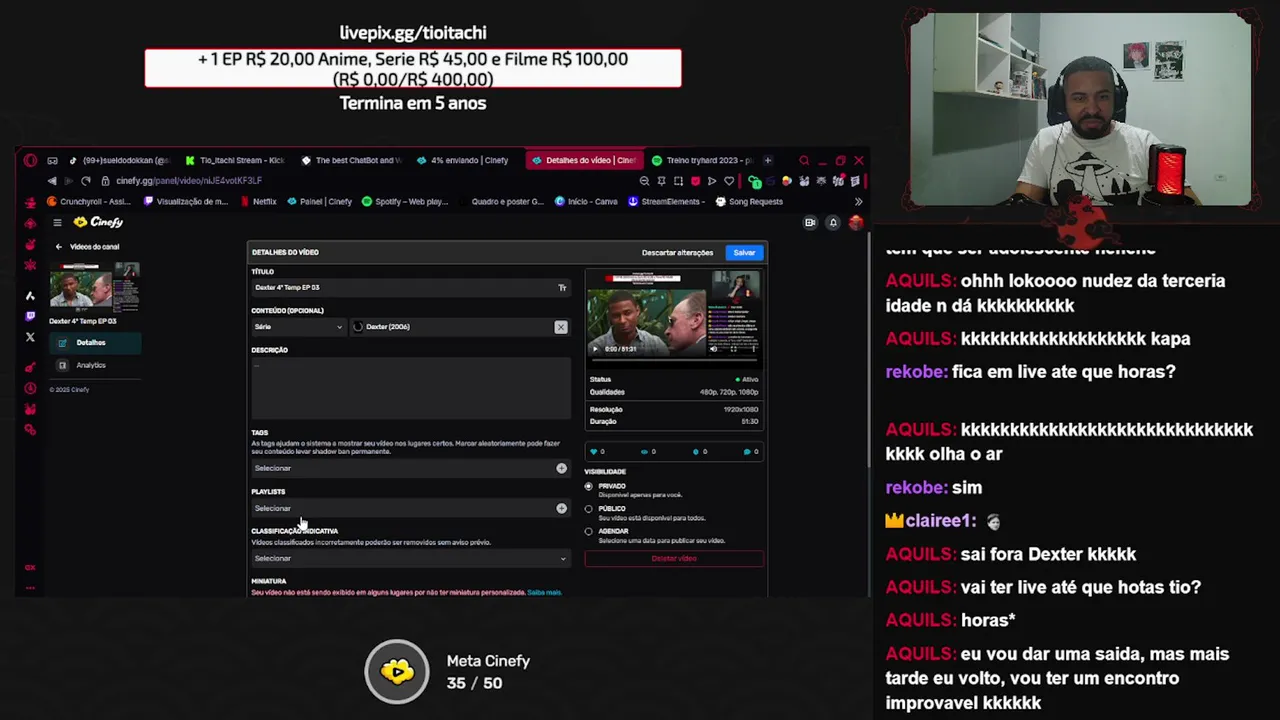Open the Série content type dropdown
Viewport: 1280px width, 720px height.
point(298,327)
